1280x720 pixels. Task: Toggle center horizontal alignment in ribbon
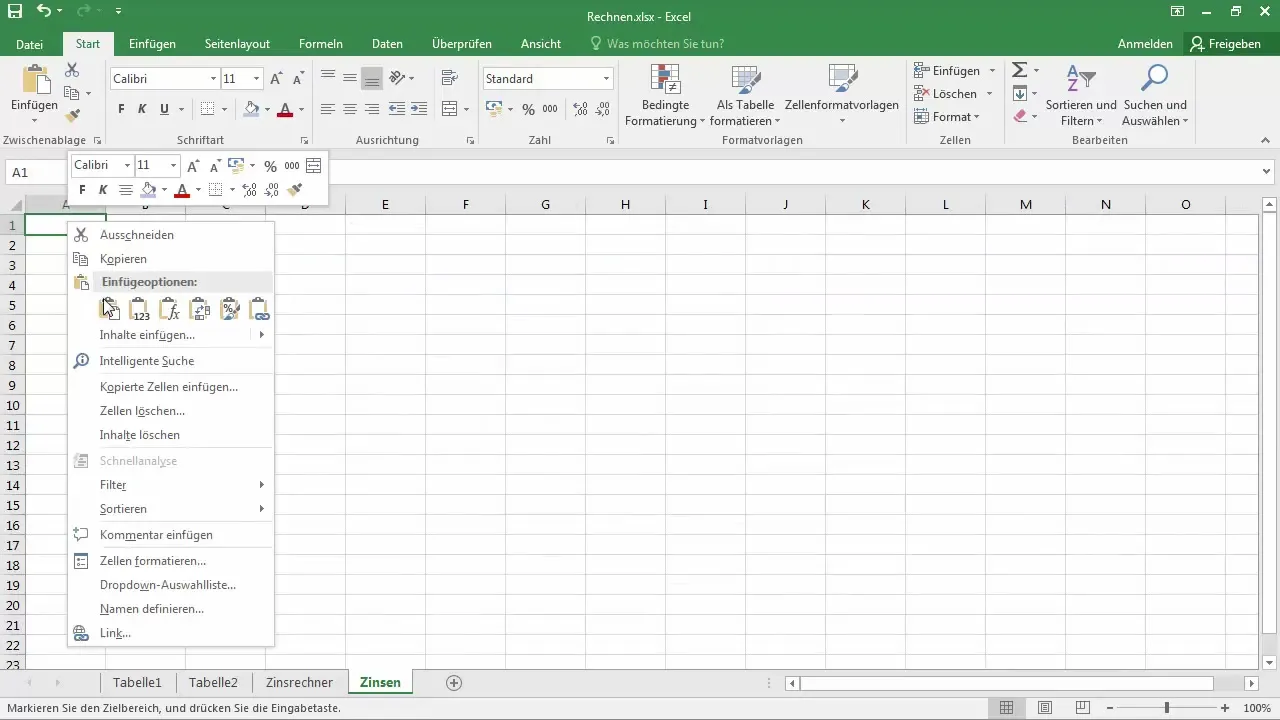pos(349,109)
